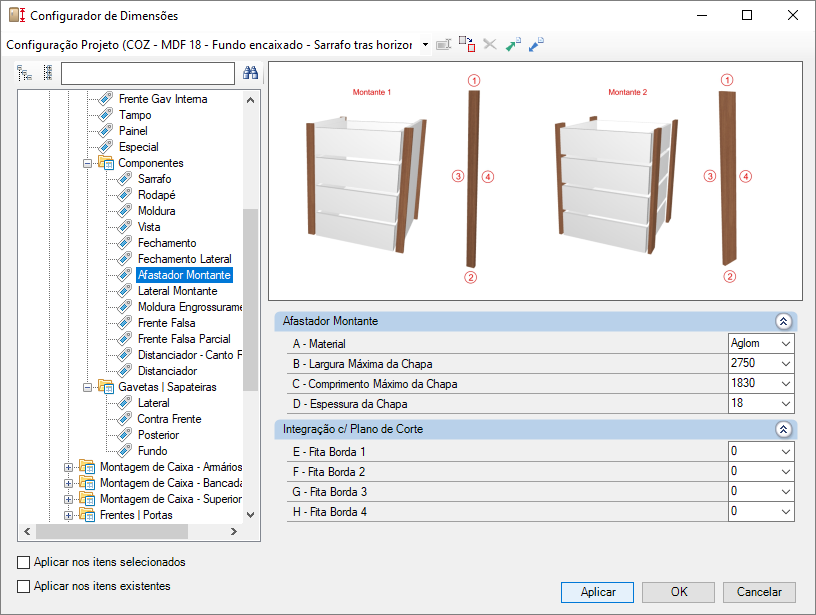This screenshot has height=615, width=816.
Task: Click the delete configuration X icon
Action: 490,45
